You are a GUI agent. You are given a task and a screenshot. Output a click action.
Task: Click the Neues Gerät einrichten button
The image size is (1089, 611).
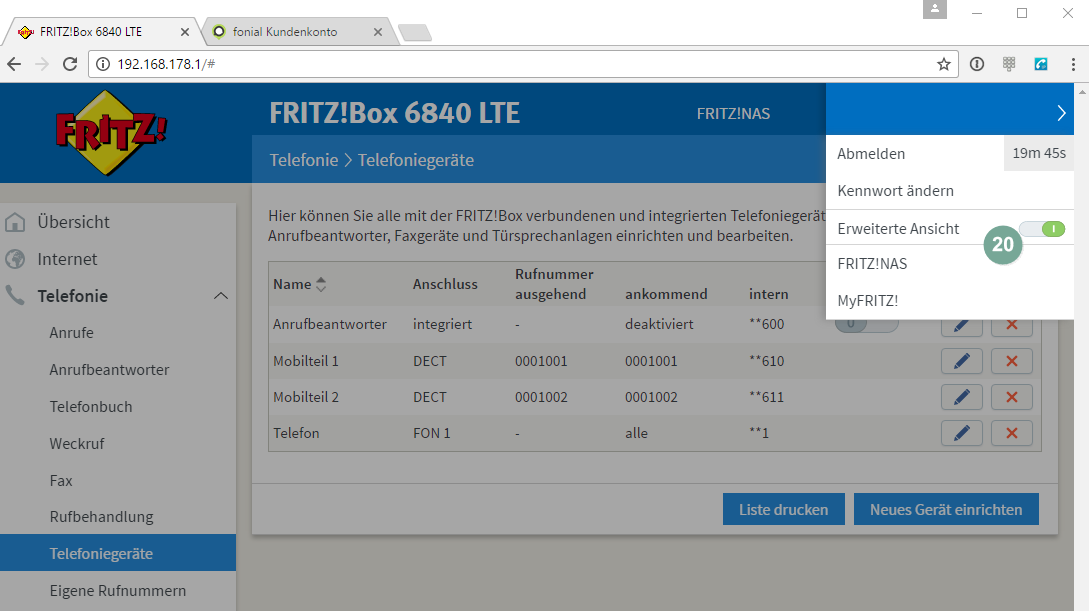pos(945,509)
